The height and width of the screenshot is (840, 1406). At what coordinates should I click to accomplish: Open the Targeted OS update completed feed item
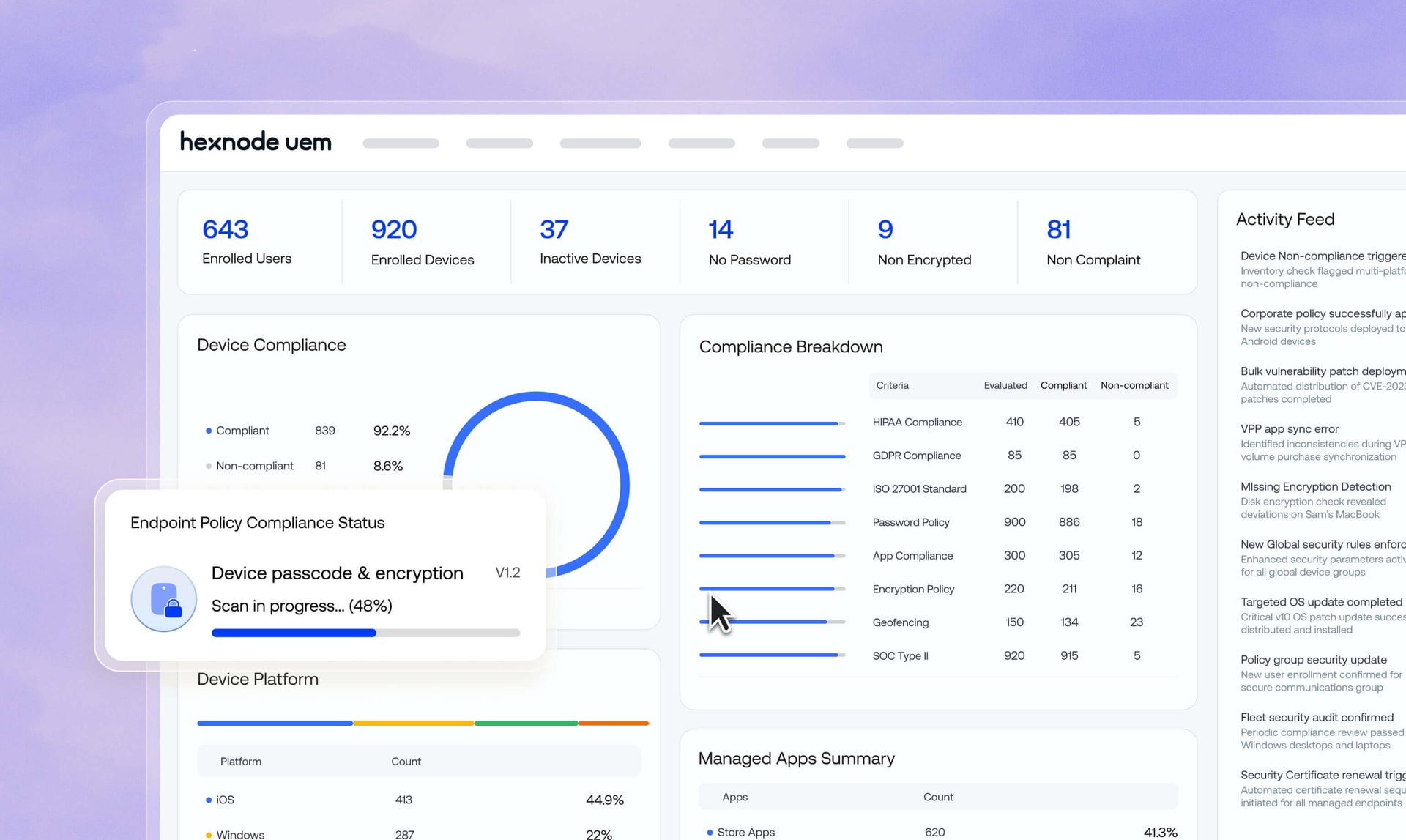[1322, 615]
